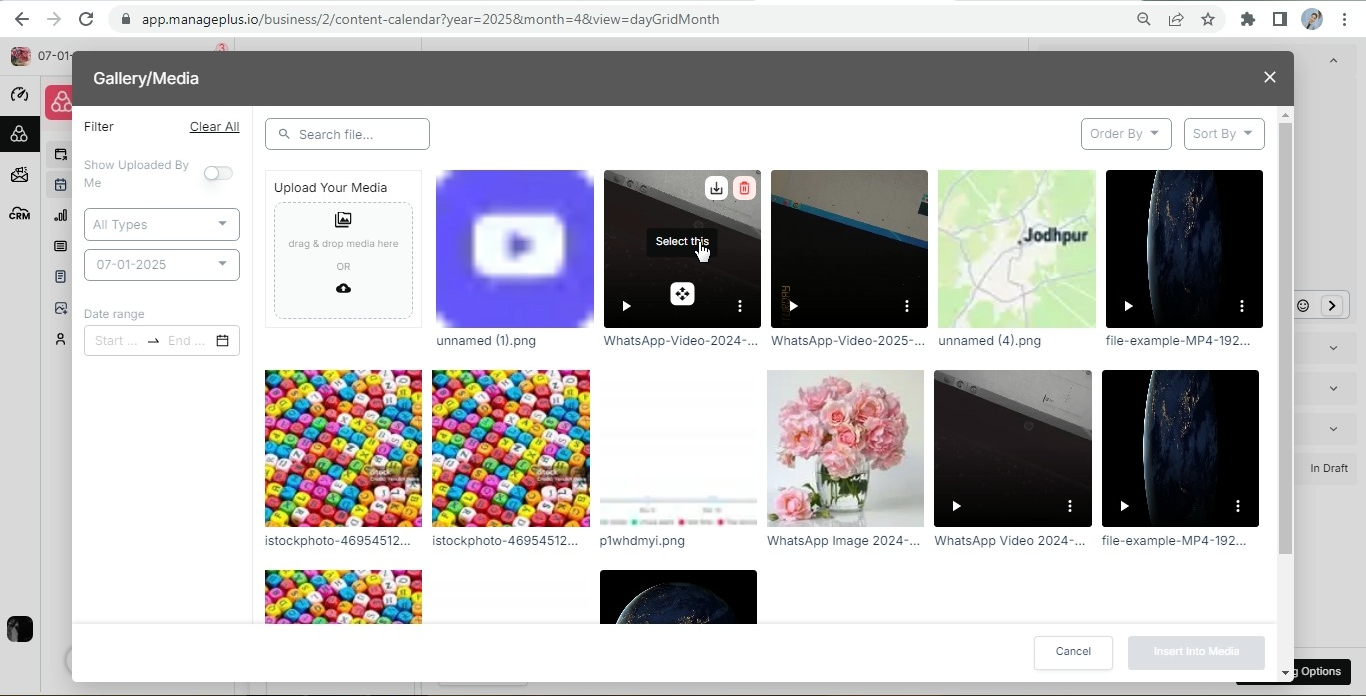This screenshot has width=1366, height=696.
Task: Open the 07-01-2025 dropdown filter
Action: pyautogui.click(x=162, y=264)
